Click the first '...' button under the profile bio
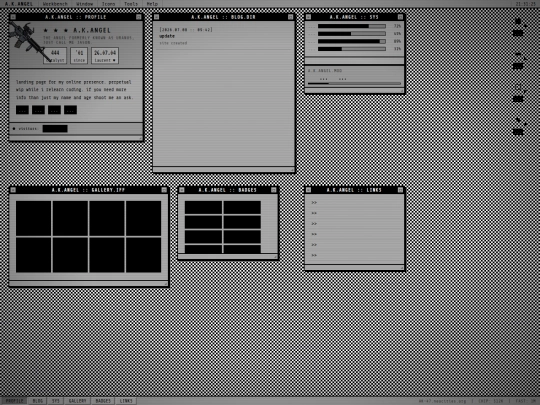Viewport: 540px width, 405px height. tap(22, 110)
